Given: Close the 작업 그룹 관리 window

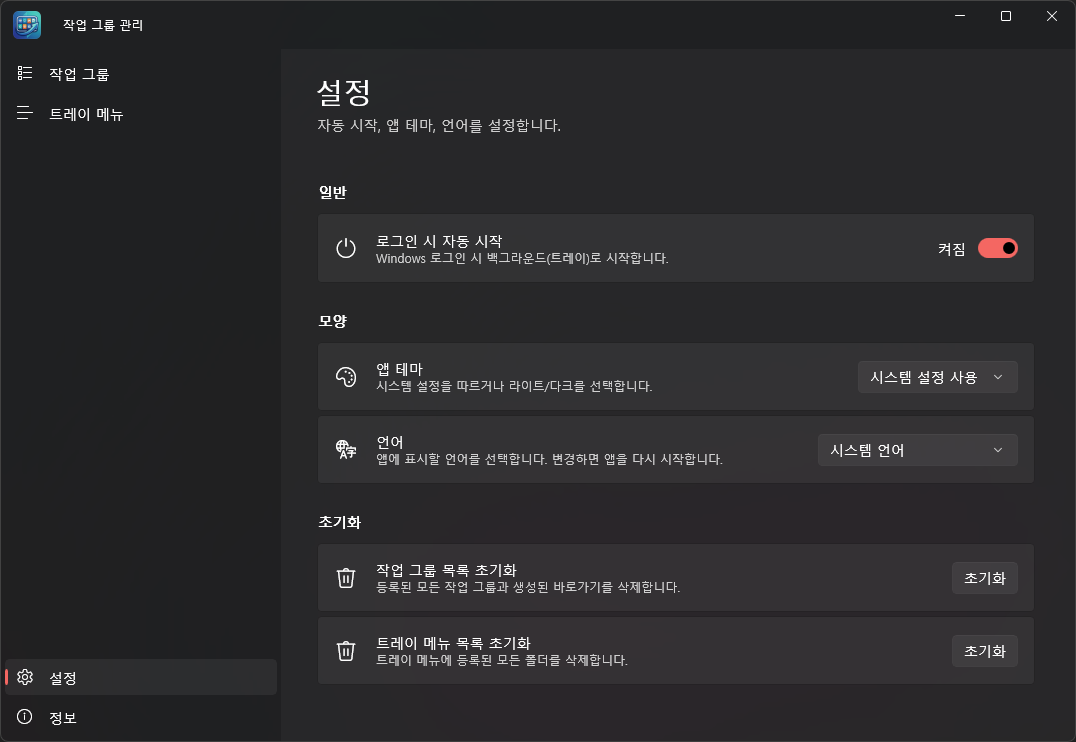Looking at the screenshot, I should pos(1051,16).
